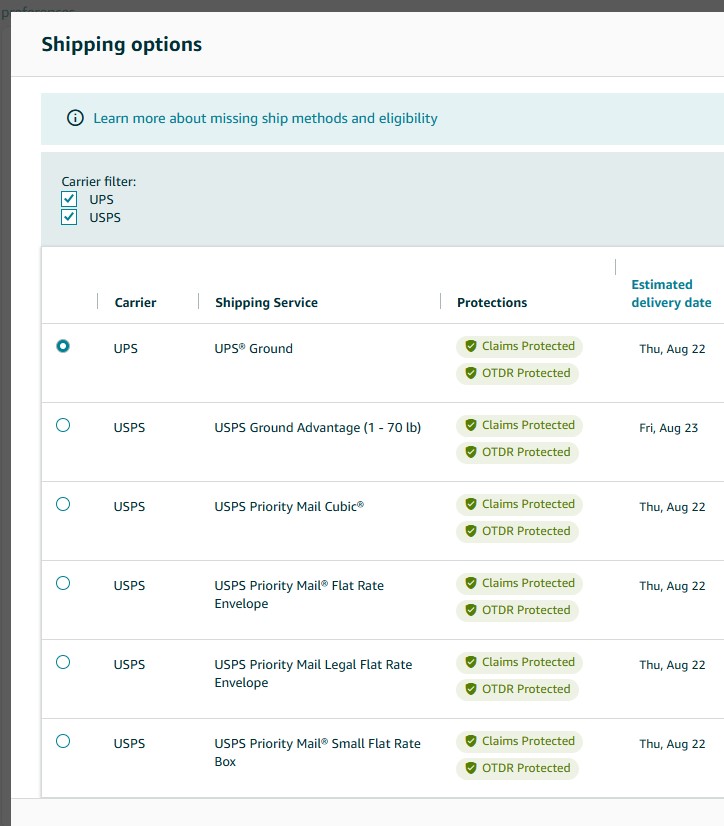Click OTDR Protected badge for Small Flat Rate Box
724x826 pixels.
pos(517,768)
